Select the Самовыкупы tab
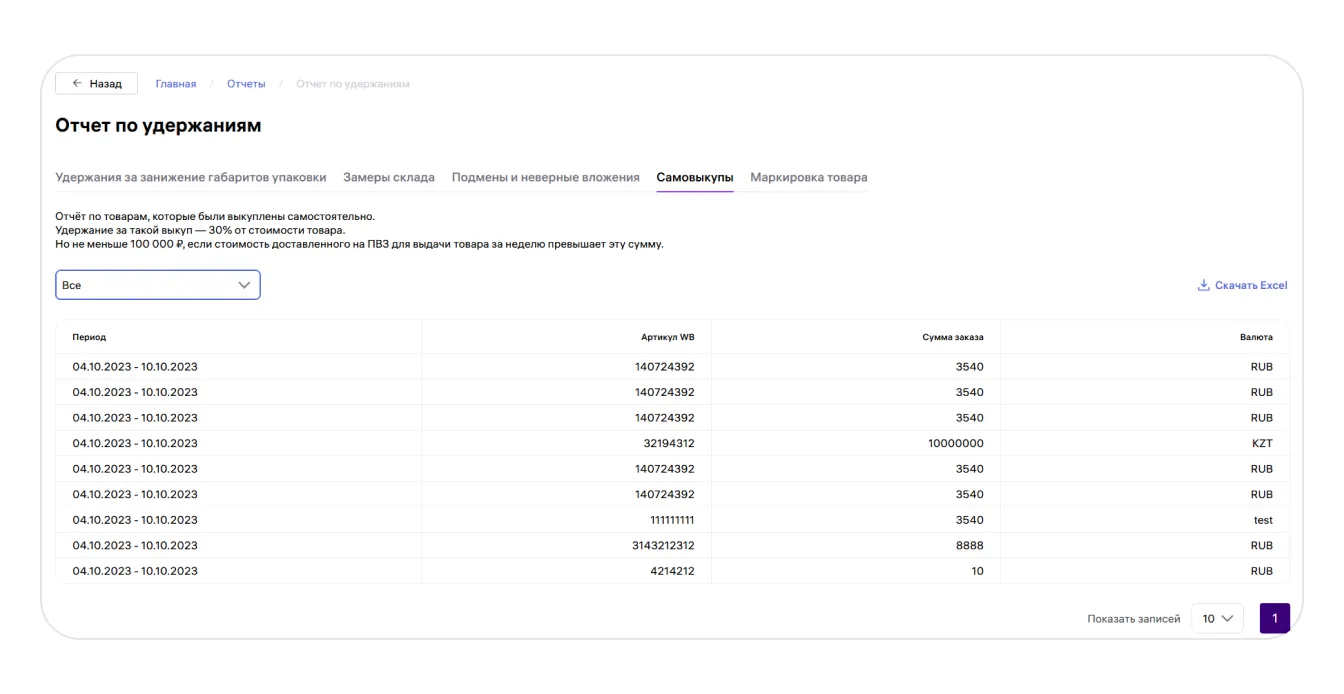The image size is (1344, 694). (x=695, y=177)
